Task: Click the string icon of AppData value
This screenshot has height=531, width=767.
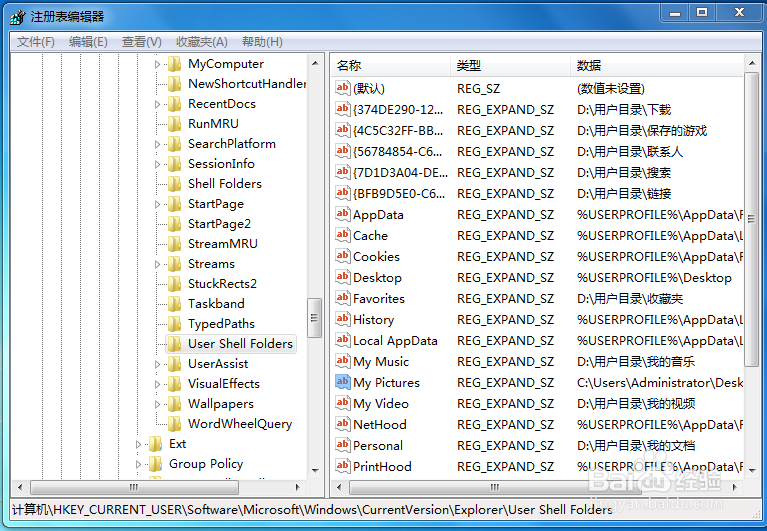Action: [x=342, y=214]
